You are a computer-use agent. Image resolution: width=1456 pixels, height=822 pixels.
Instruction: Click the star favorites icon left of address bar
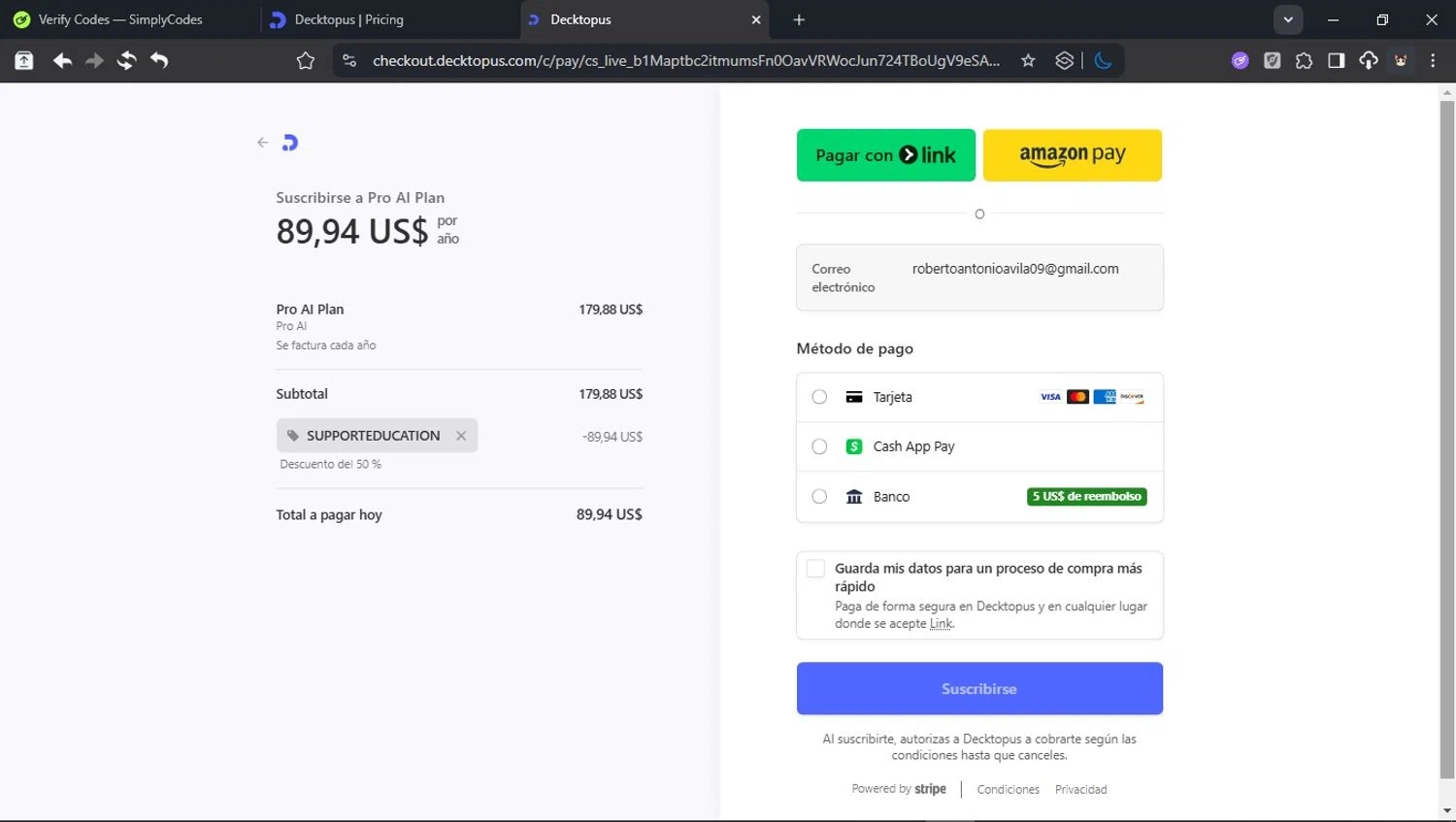pos(306,61)
